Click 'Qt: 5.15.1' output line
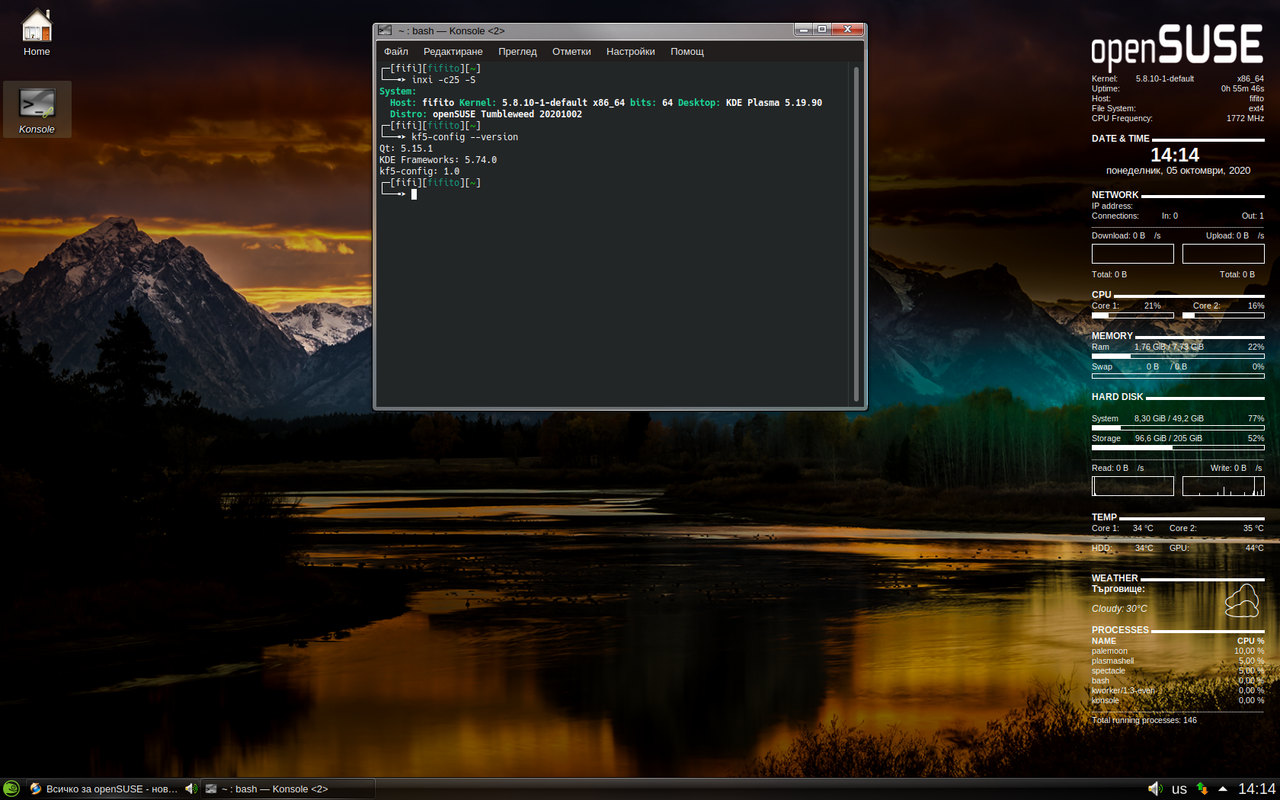 (406, 149)
